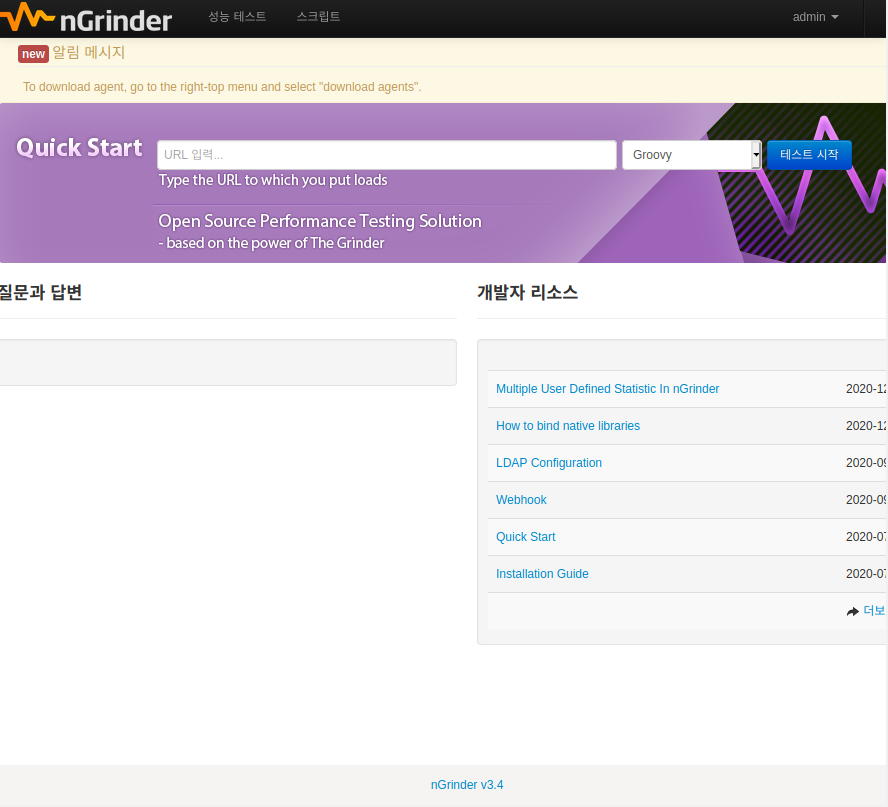Viewport: 888px width, 807px height.
Task: Click the nGrinder v3.4 footer link
Action: click(x=467, y=785)
